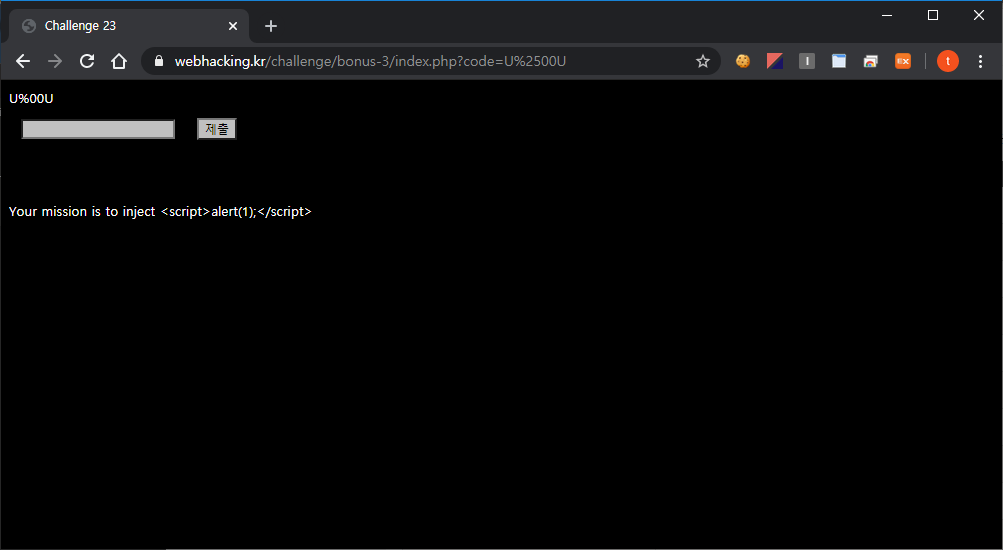
Task: Maximize the Chrome window
Action: coord(933,15)
